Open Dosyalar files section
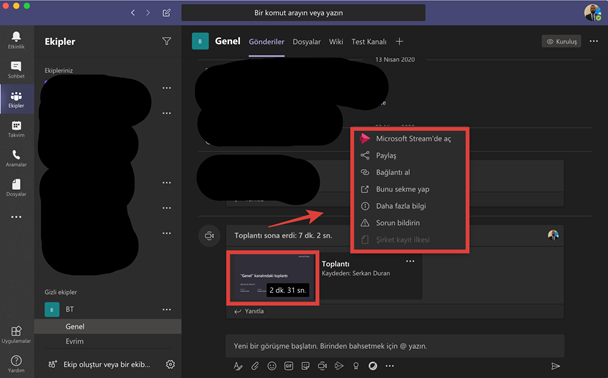608x378 pixels. point(16,188)
